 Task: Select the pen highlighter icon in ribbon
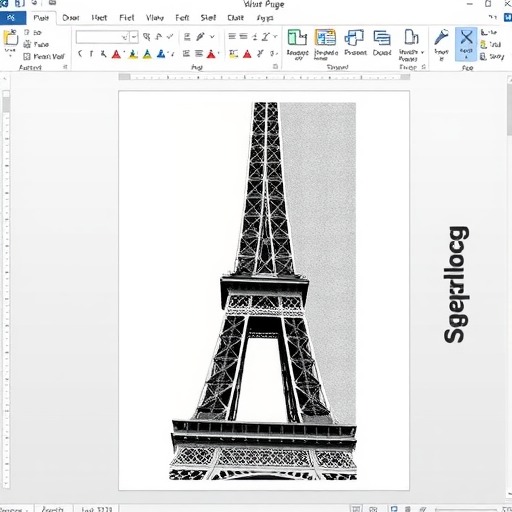200,36
